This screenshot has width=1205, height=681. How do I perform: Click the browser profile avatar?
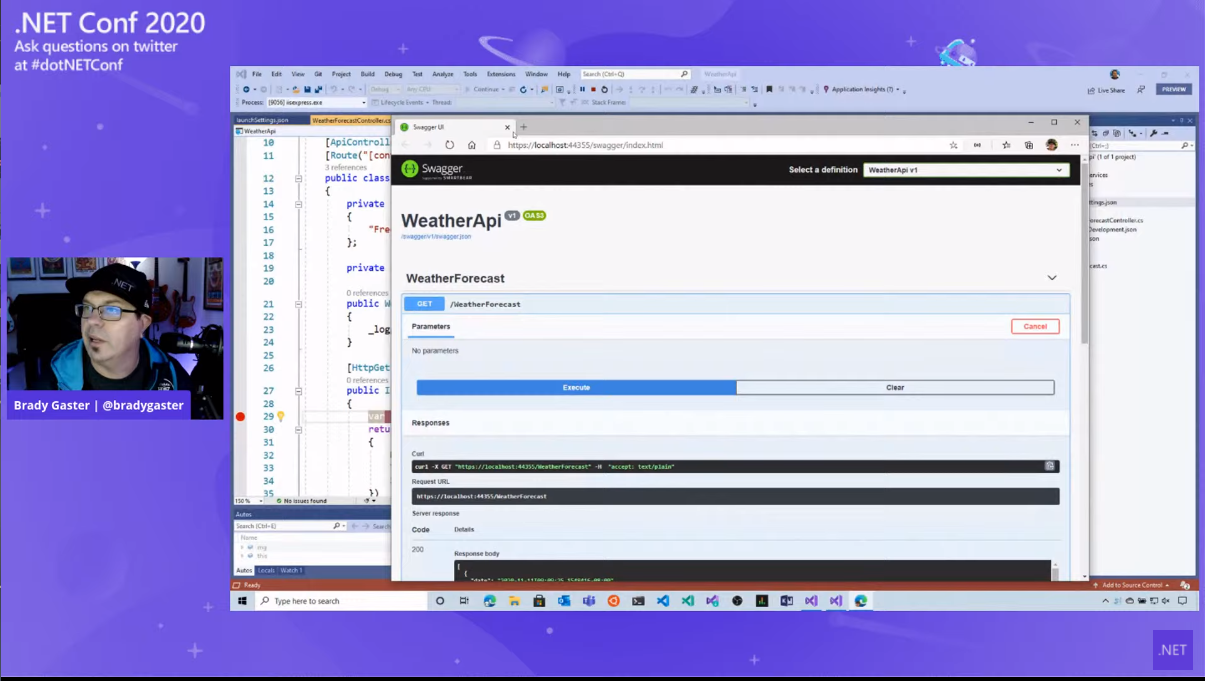point(1052,145)
